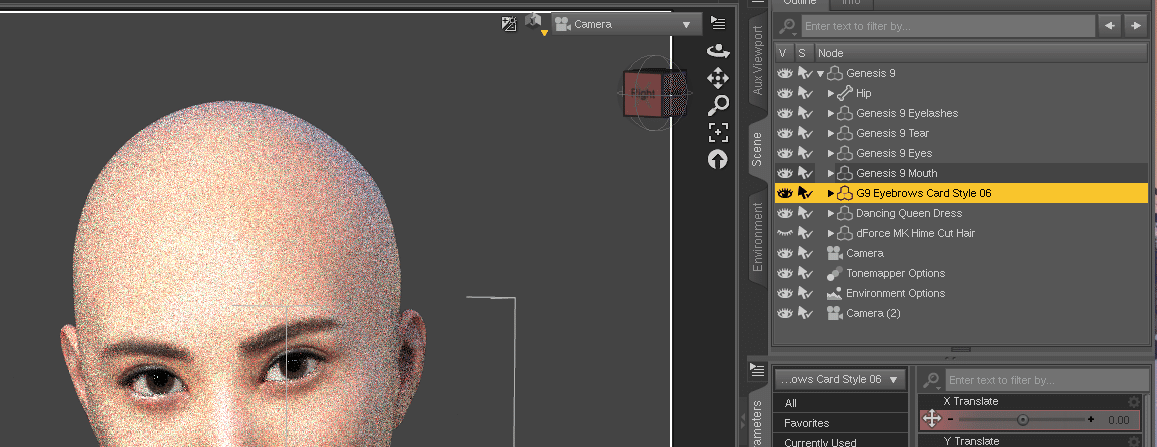Click the Tonemapper Options node icon
The height and width of the screenshot is (447, 1157).
tap(835, 273)
